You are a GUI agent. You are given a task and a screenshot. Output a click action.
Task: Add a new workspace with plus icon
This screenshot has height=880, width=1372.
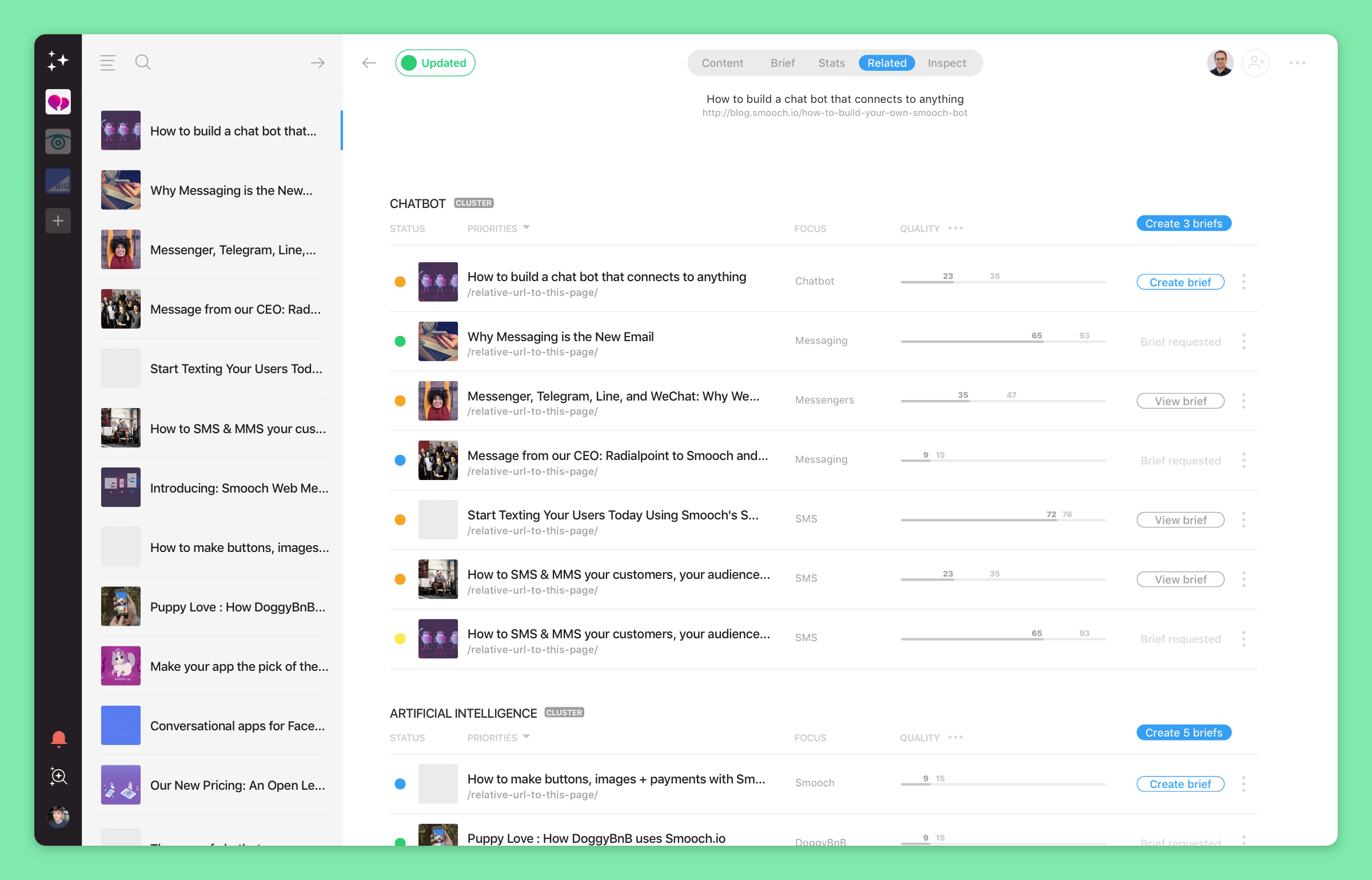[58, 221]
